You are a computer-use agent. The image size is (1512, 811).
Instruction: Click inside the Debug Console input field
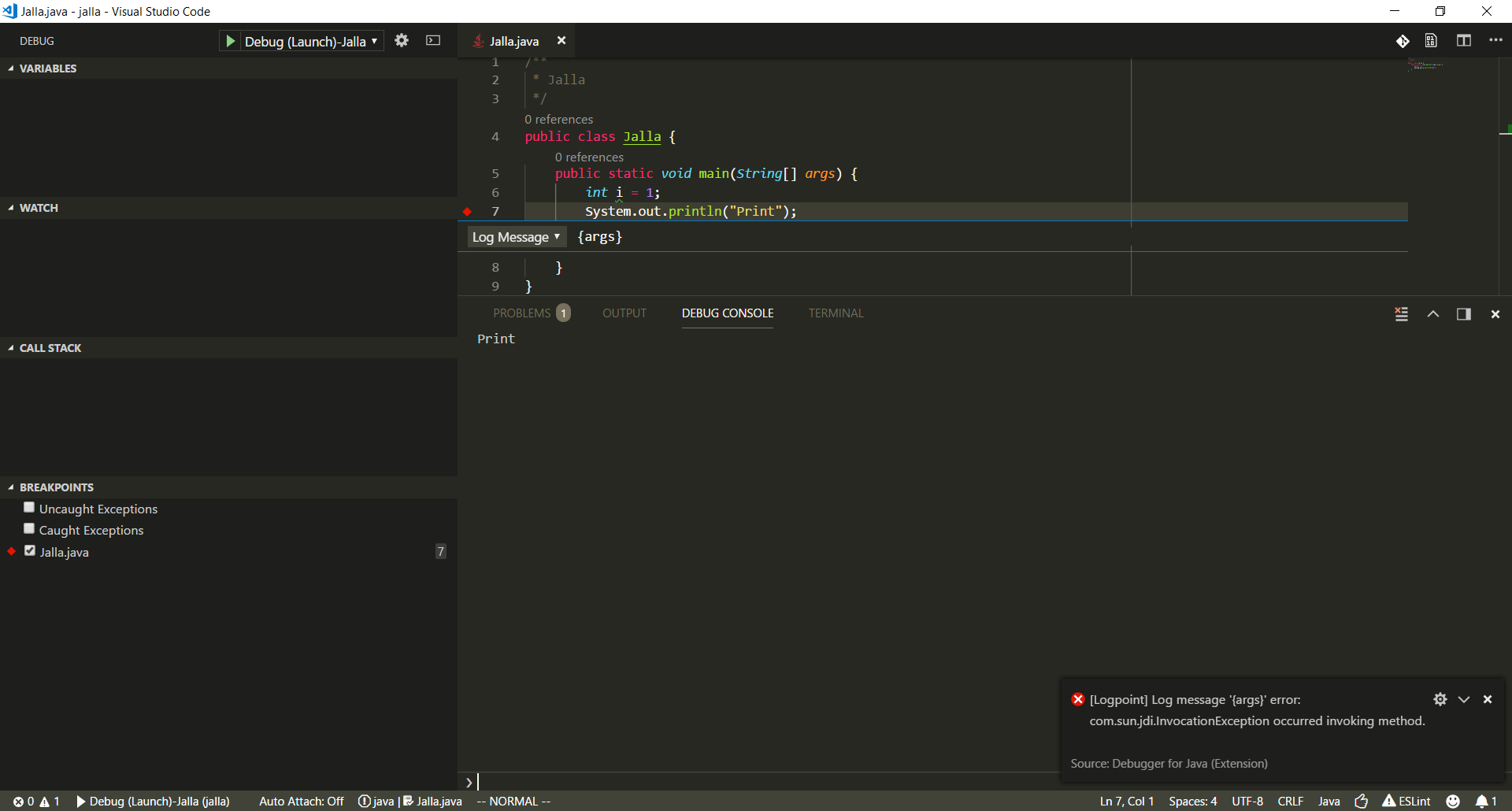(x=709, y=781)
